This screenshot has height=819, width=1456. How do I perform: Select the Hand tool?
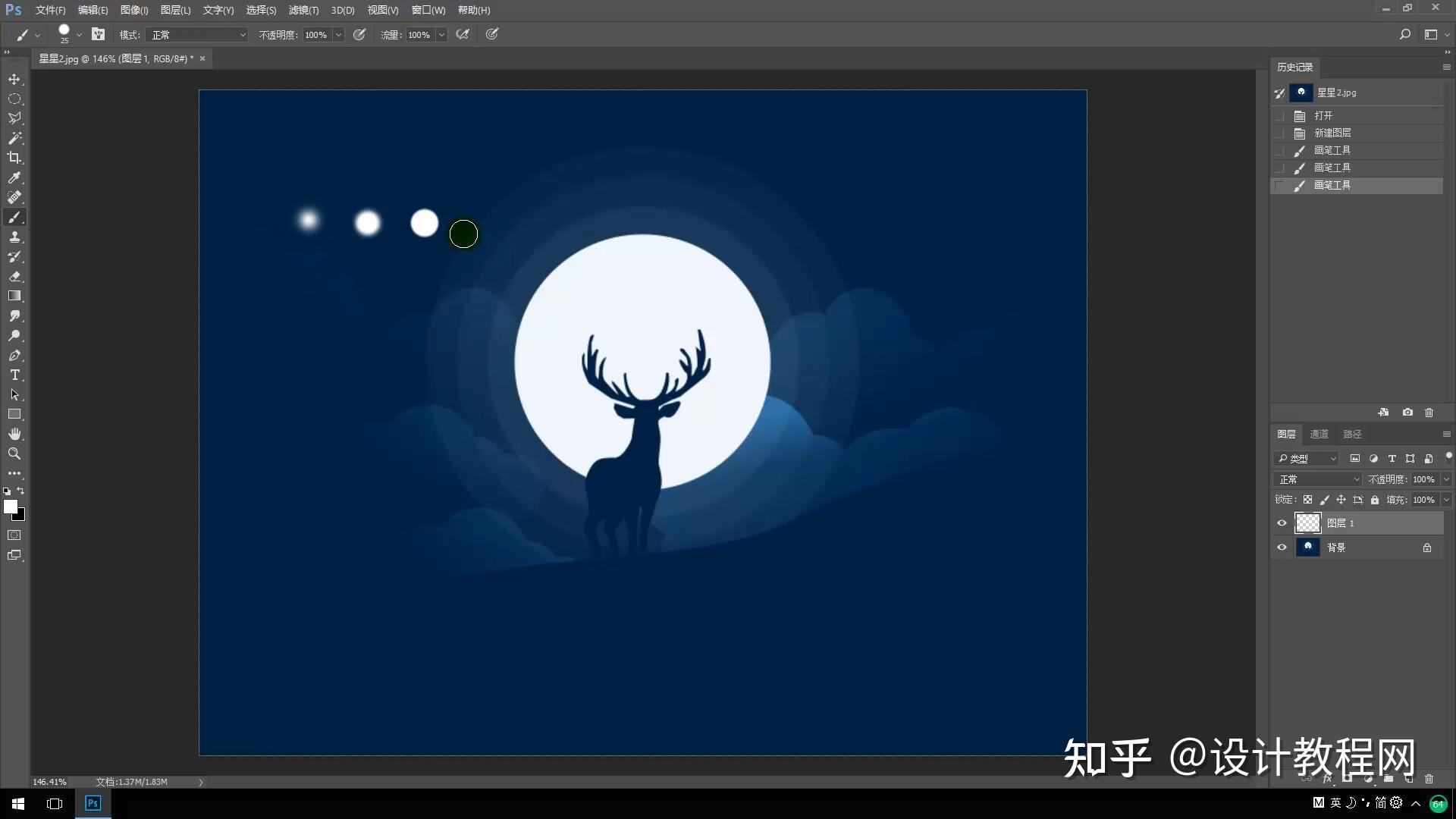(x=14, y=434)
